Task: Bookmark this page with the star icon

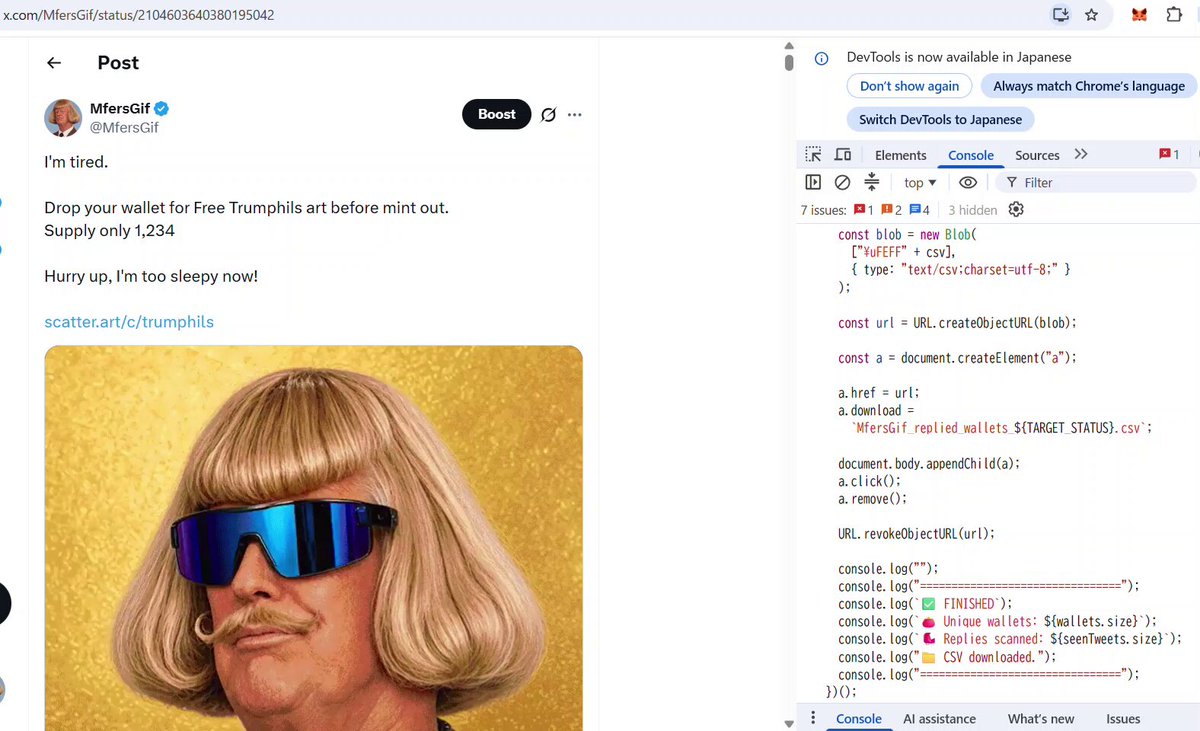Action: 1091,15
